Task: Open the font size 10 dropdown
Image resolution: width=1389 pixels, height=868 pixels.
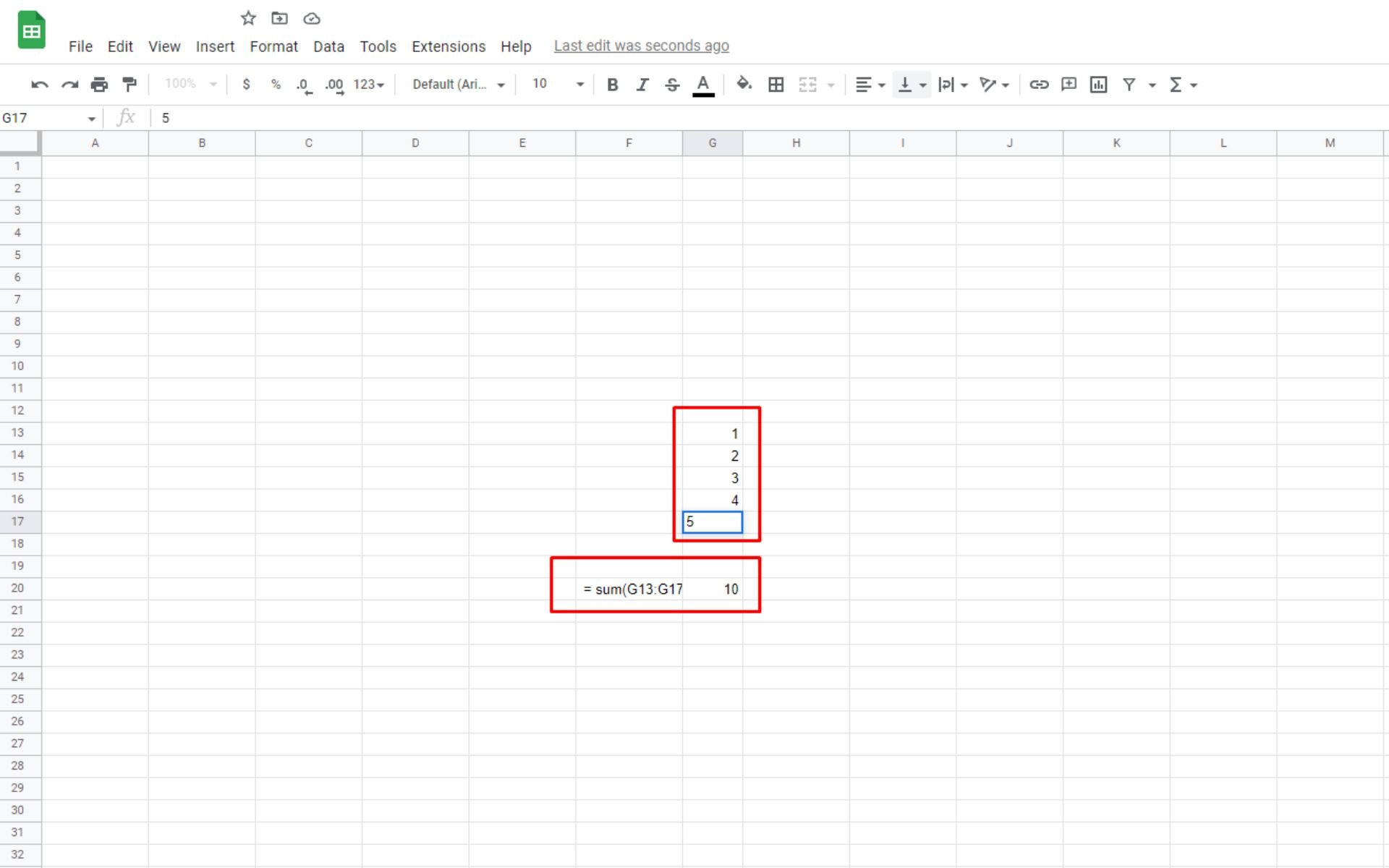Action: 558,85
